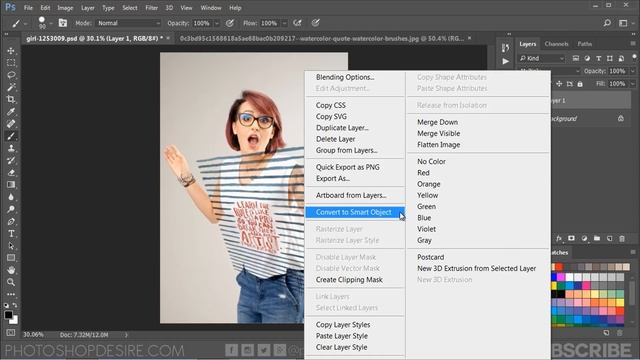Enable airbrush-style build-up
The width and height of the screenshot is (640, 360).
point(298,23)
